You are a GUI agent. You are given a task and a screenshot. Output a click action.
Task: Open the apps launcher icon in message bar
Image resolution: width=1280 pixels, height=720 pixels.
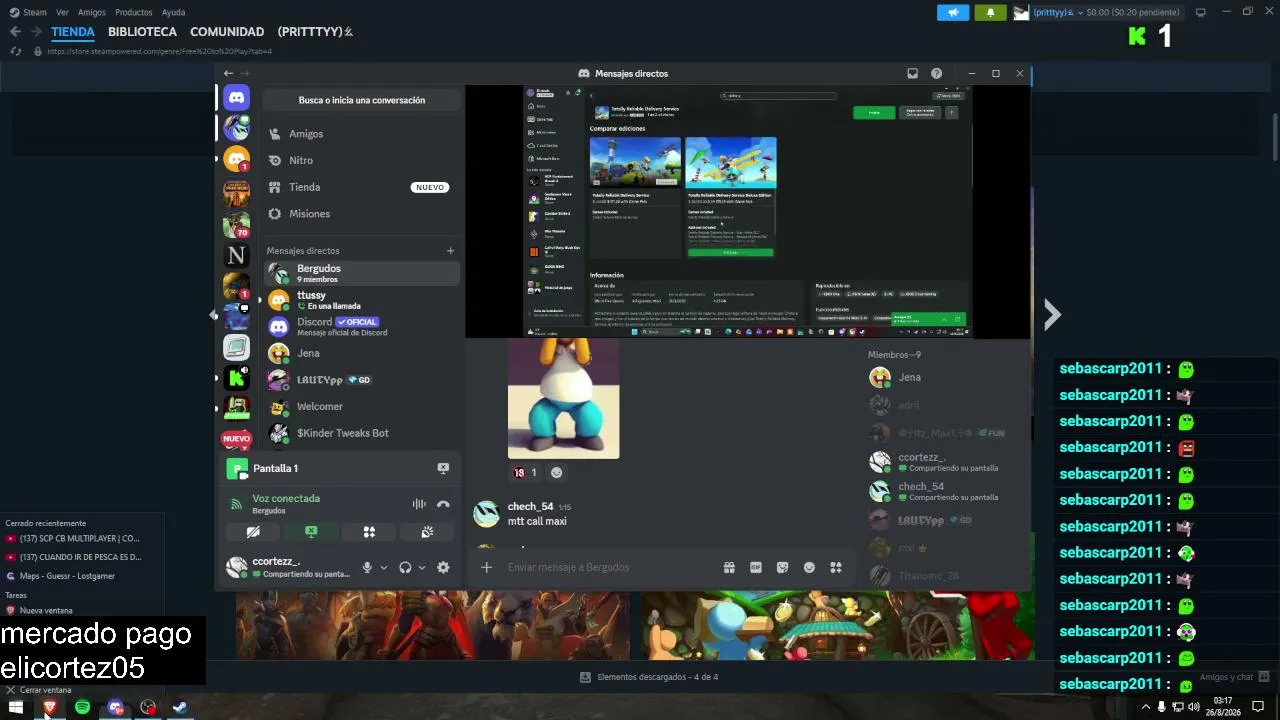(836, 567)
